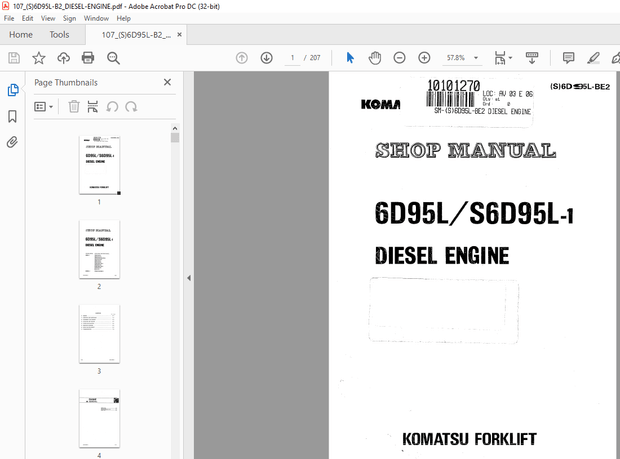The image size is (620, 459).
Task: Click the thumbnails panel scrollbar handle
Action: [175, 138]
